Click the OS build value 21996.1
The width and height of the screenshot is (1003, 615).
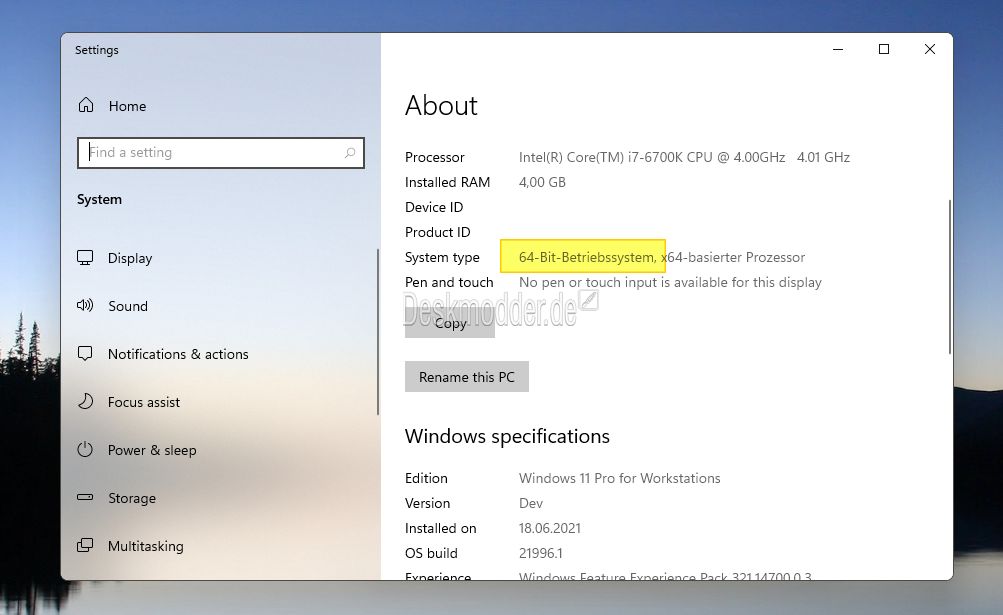541,553
